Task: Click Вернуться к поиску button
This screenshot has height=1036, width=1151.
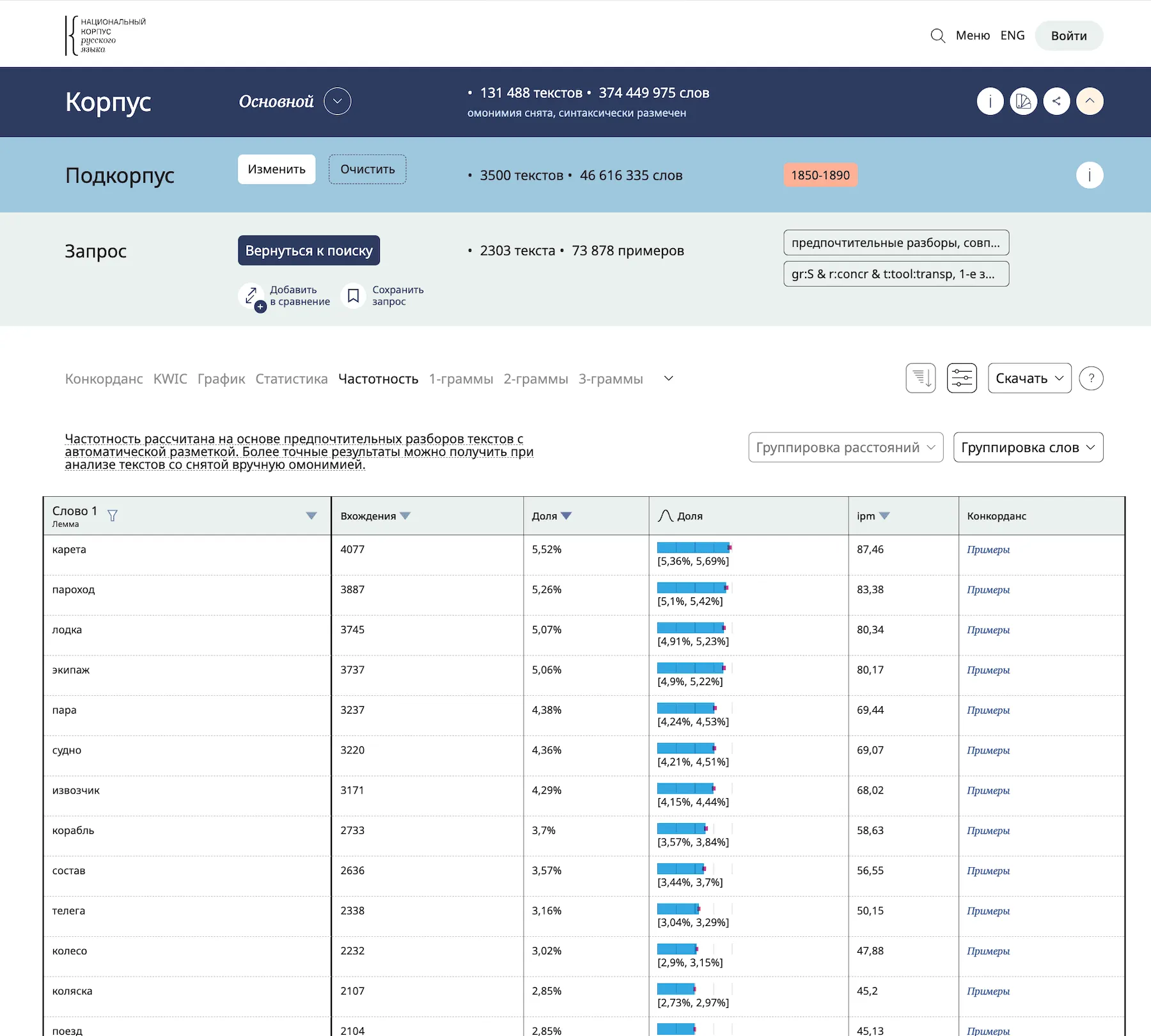Action: 309,251
